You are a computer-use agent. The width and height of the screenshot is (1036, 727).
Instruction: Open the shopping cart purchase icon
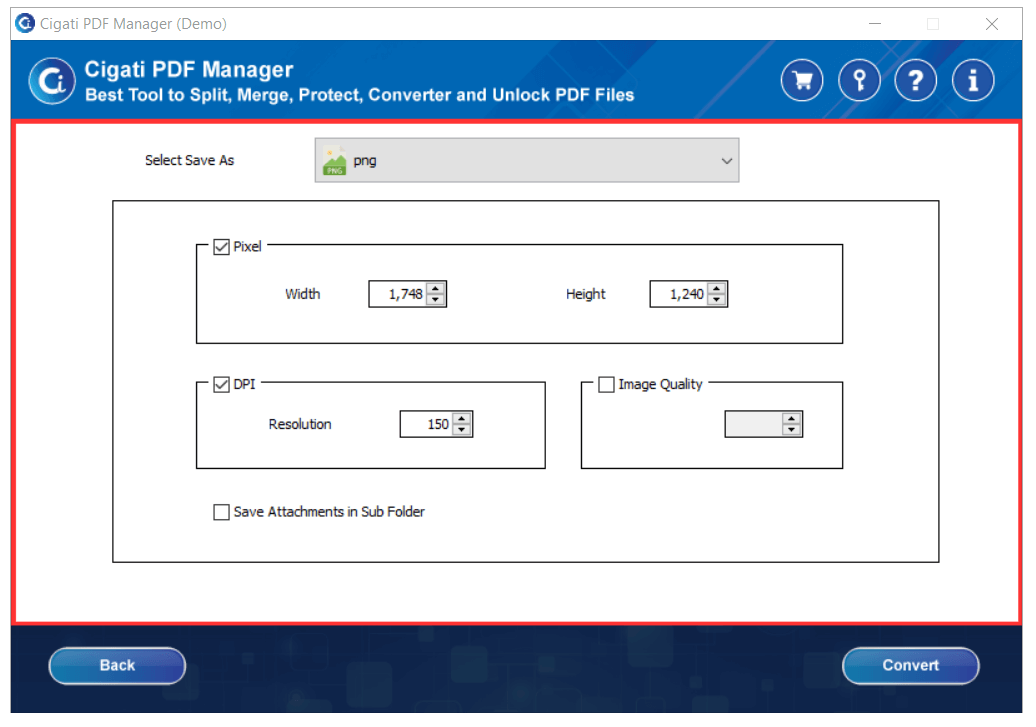point(802,81)
